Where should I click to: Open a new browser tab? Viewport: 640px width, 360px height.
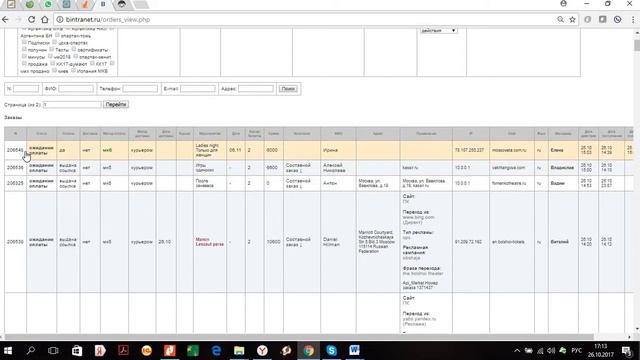point(141,4)
